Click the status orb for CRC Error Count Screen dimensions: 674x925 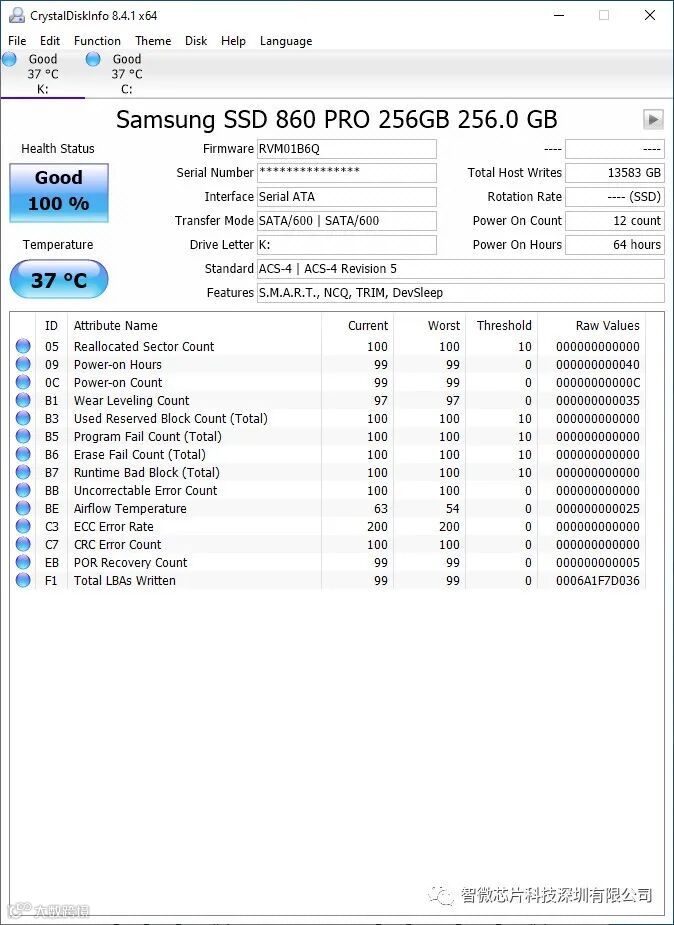tap(23, 544)
